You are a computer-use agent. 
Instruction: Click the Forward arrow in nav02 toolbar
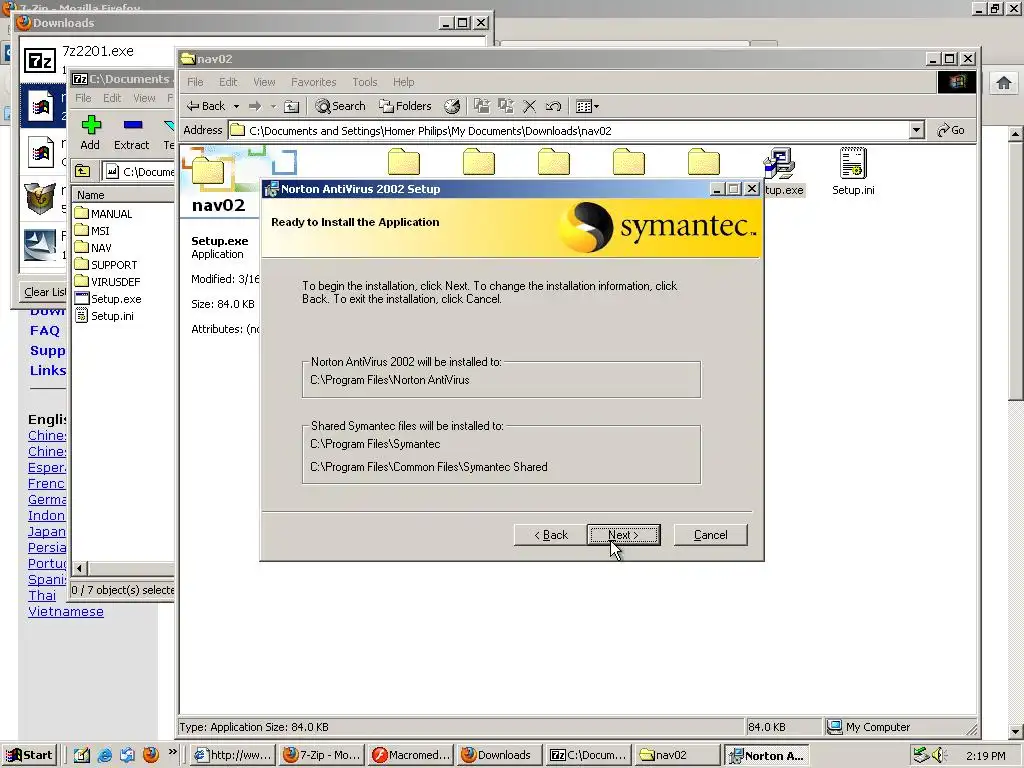(255, 106)
